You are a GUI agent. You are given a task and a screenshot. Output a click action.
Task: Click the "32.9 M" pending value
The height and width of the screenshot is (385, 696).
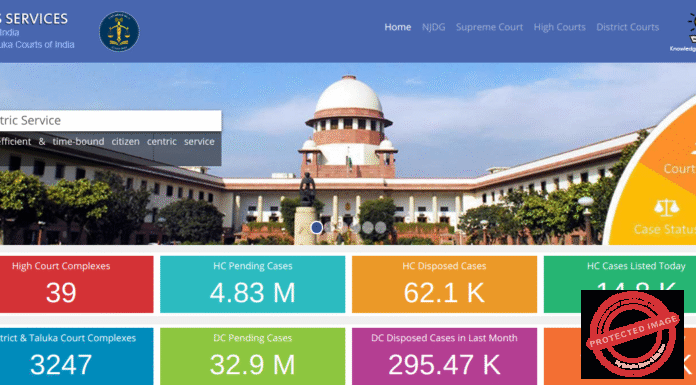(253, 365)
